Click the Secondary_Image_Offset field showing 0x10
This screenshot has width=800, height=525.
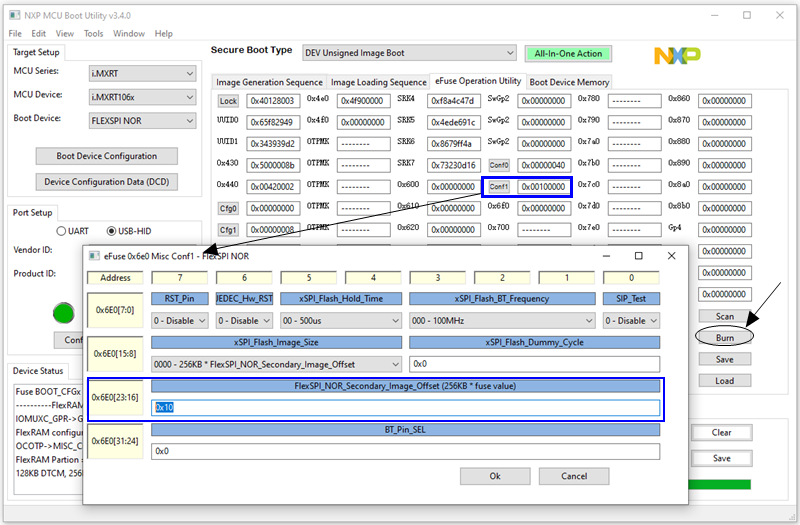click(405, 407)
